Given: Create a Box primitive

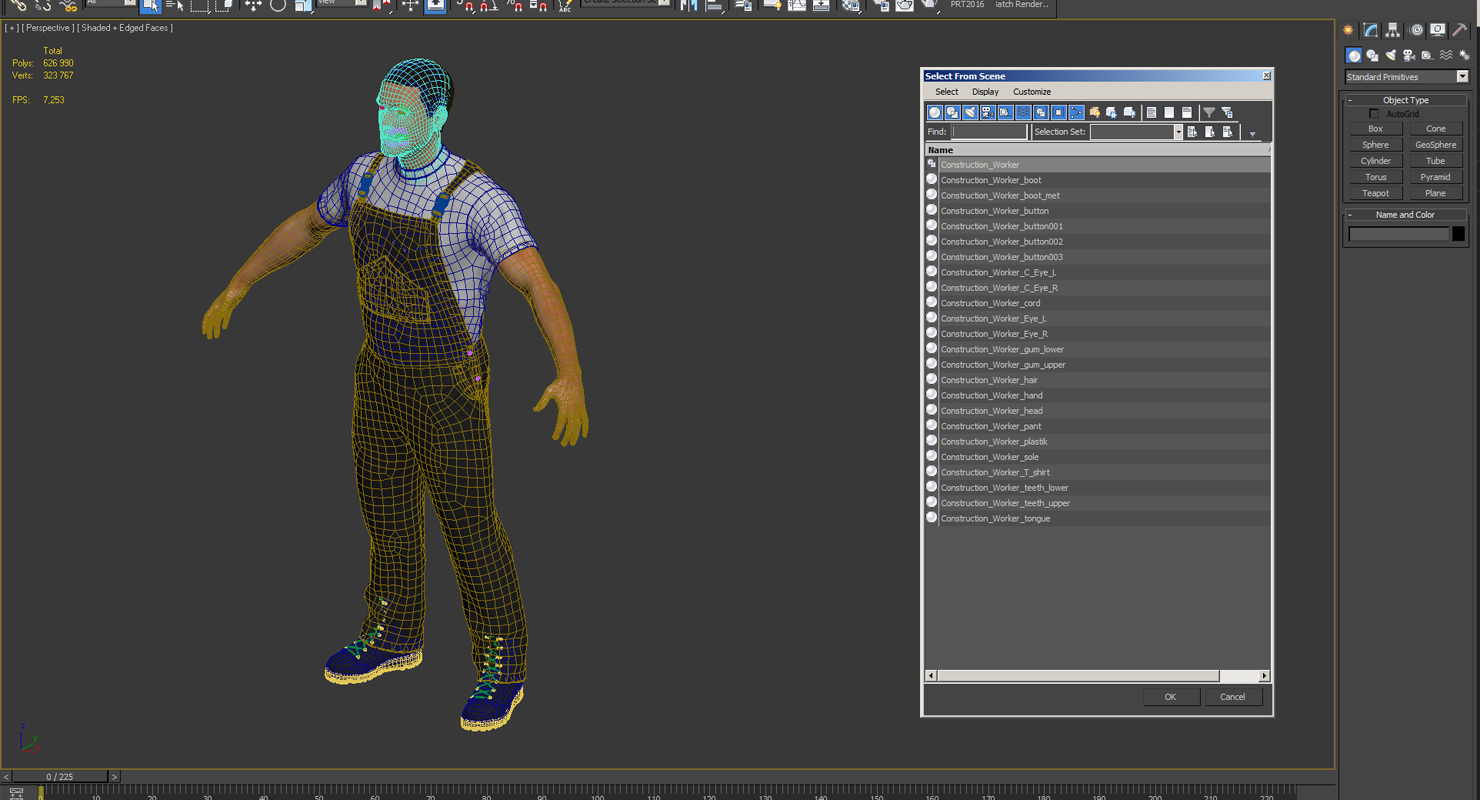Looking at the screenshot, I should (1375, 129).
